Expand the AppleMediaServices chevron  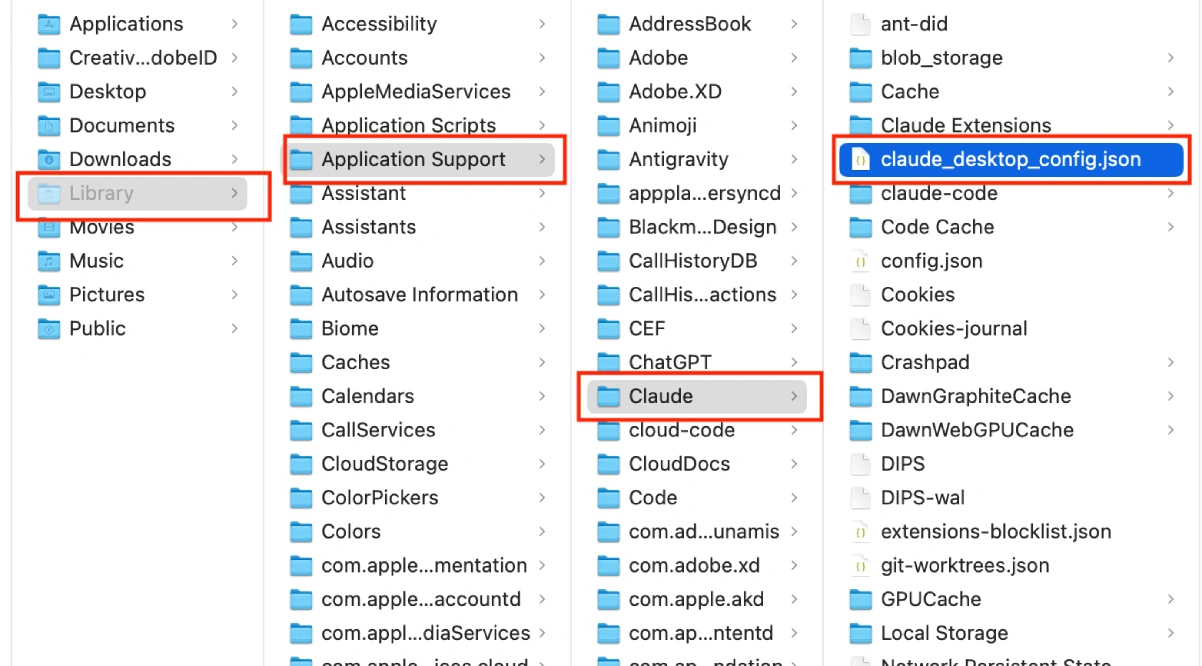[541, 92]
